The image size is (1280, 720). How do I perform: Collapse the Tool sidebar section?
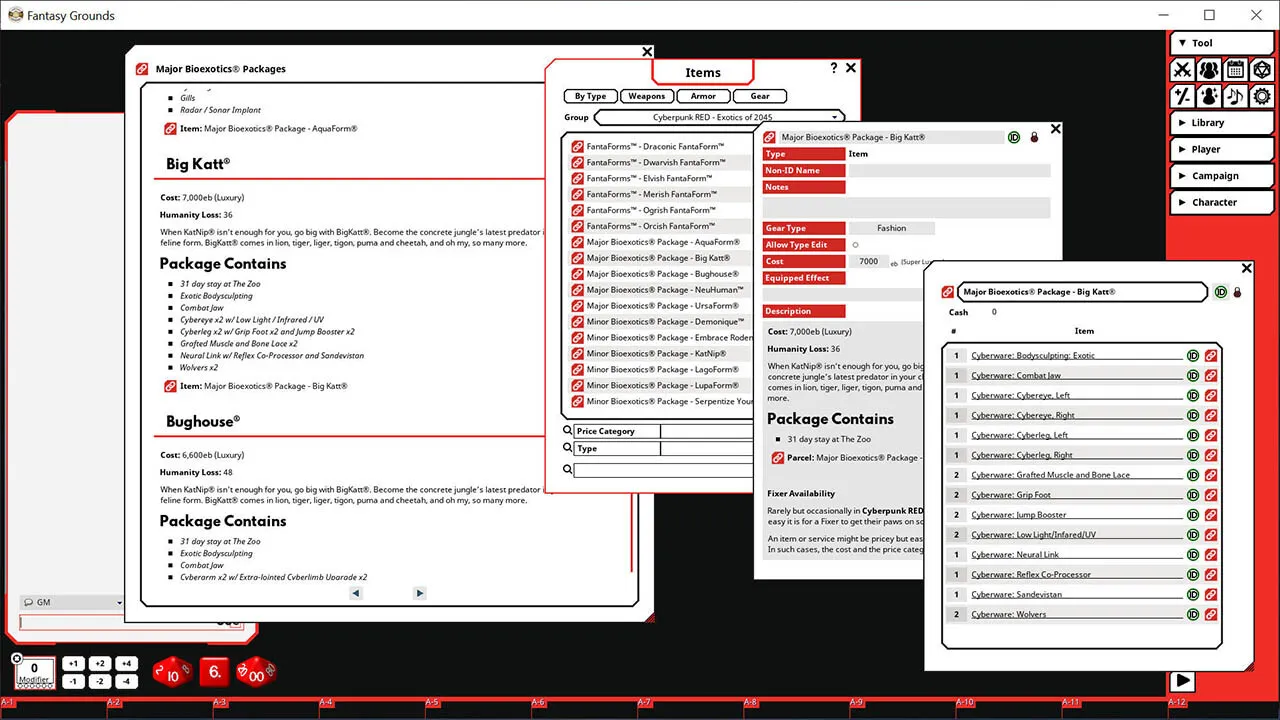1221,43
